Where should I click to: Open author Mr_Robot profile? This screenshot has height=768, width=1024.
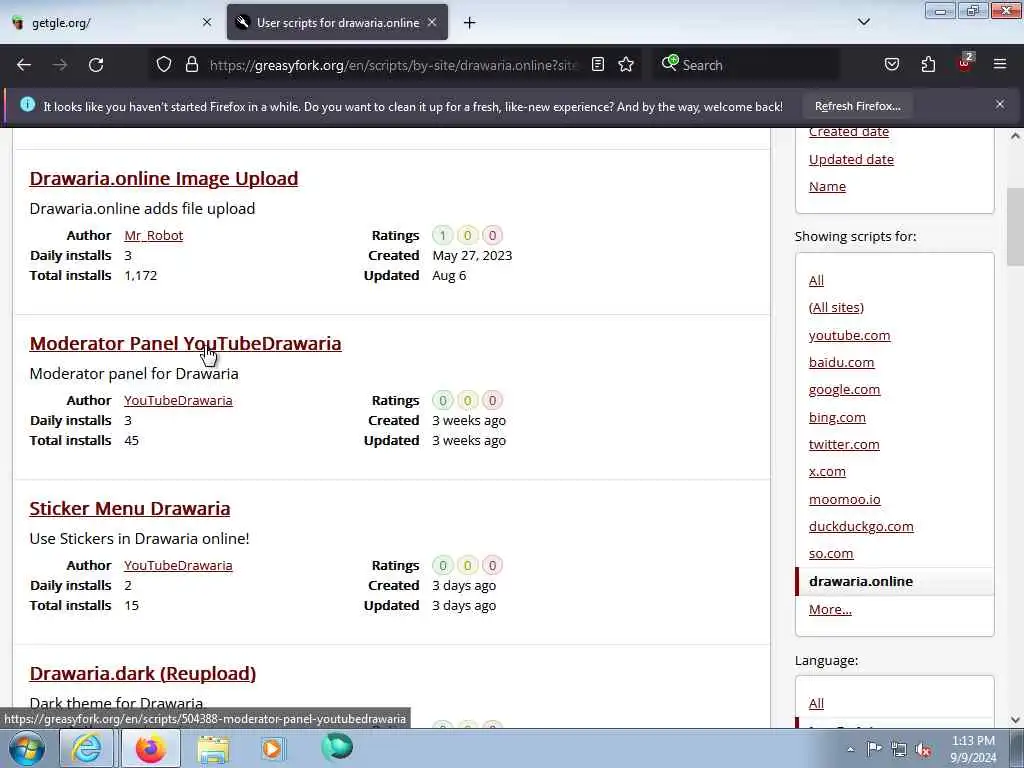tap(153, 235)
